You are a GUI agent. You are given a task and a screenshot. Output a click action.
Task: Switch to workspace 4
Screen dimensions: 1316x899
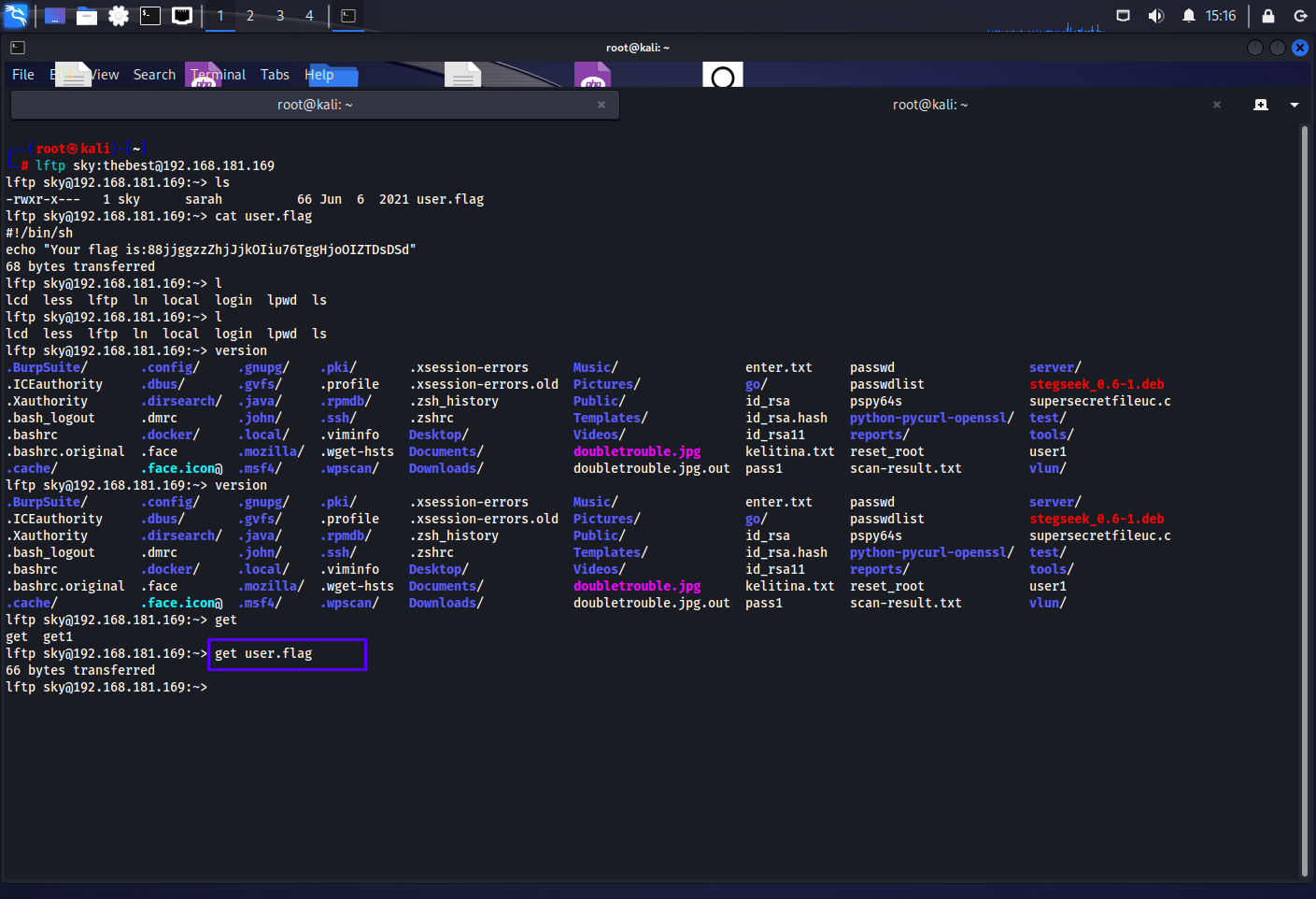click(x=309, y=16)
